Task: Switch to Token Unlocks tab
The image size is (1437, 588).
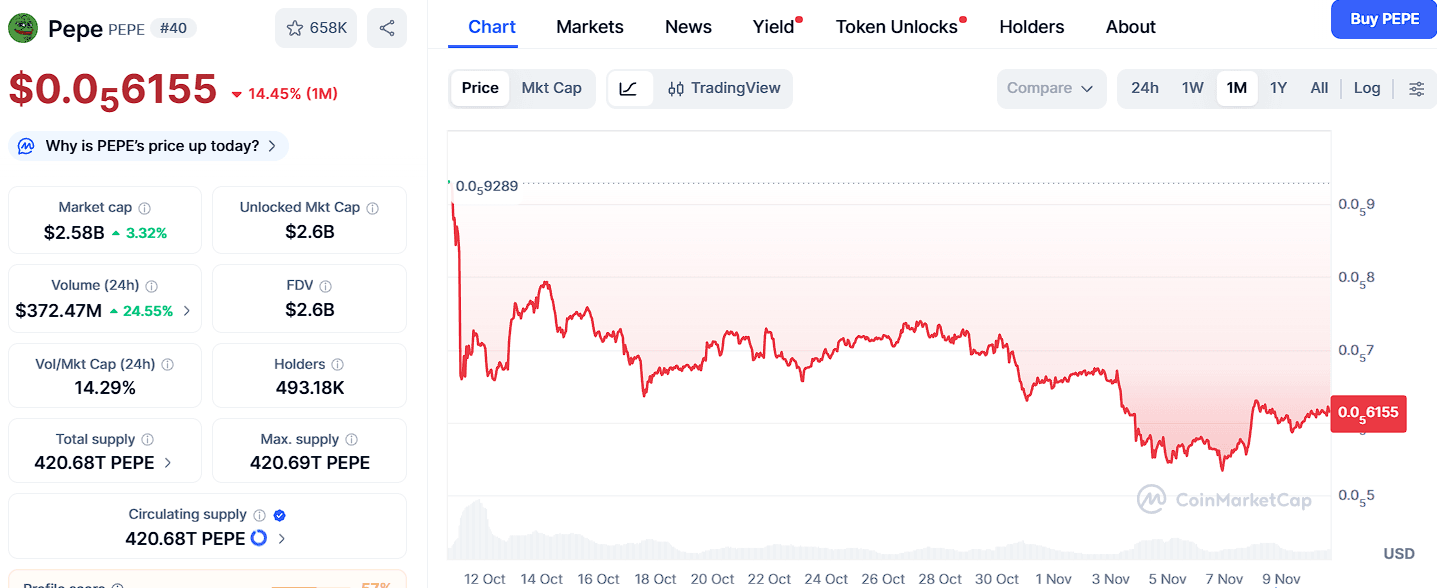Action: pyautogui.click(x=896, y=27)
